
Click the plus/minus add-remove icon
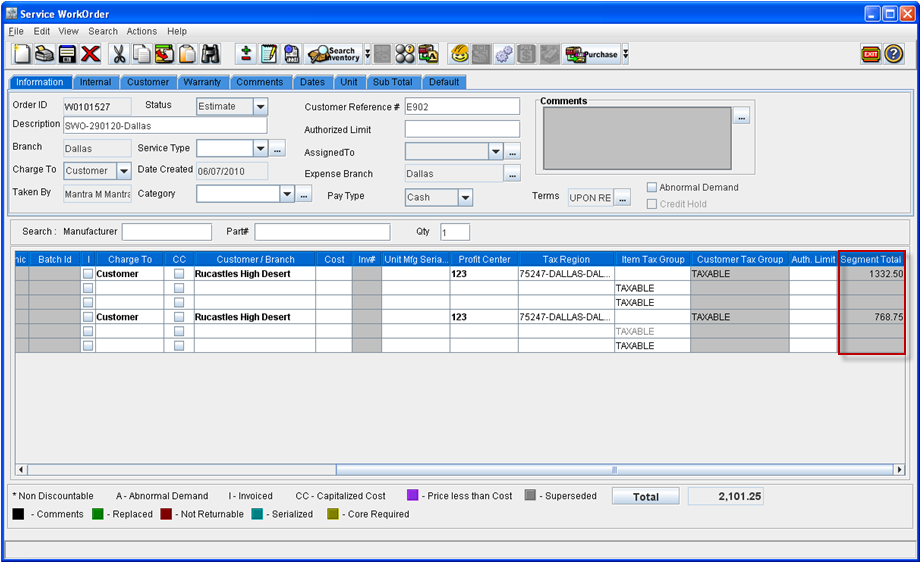[x=246, y=54]
